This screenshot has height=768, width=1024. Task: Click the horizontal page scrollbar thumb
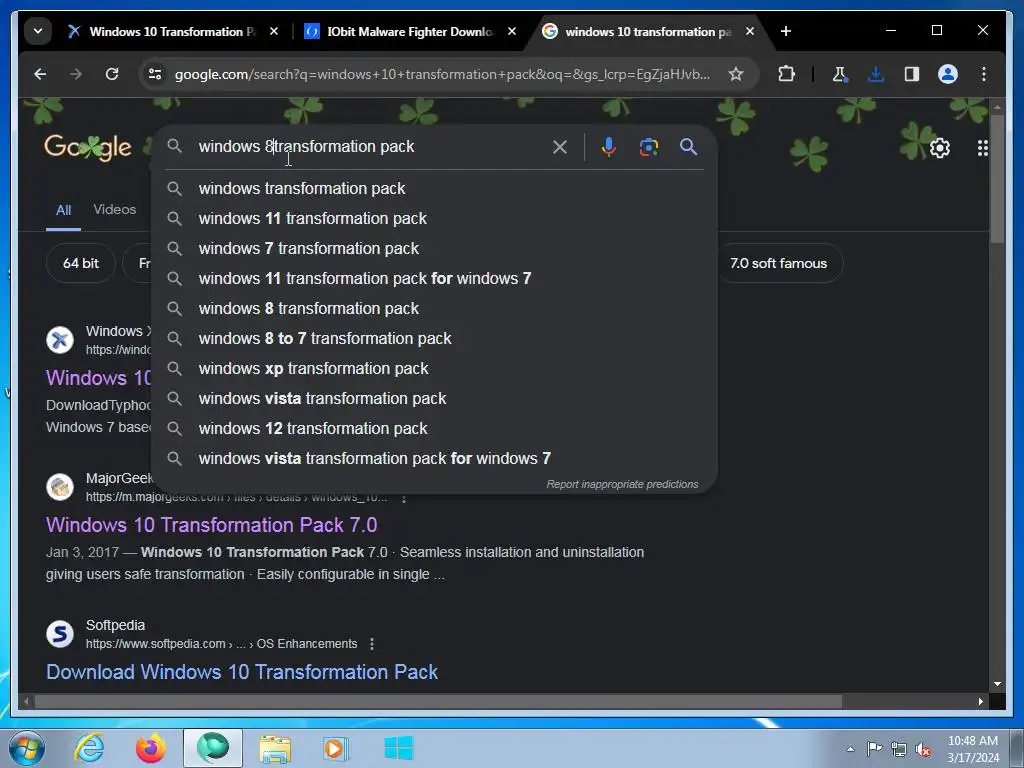(438, 701)
